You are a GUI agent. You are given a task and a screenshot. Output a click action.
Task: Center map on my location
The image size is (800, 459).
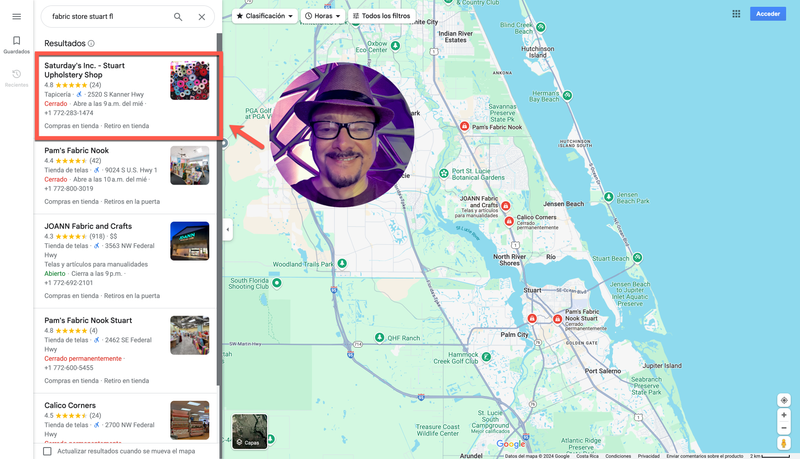click(784, 400)
